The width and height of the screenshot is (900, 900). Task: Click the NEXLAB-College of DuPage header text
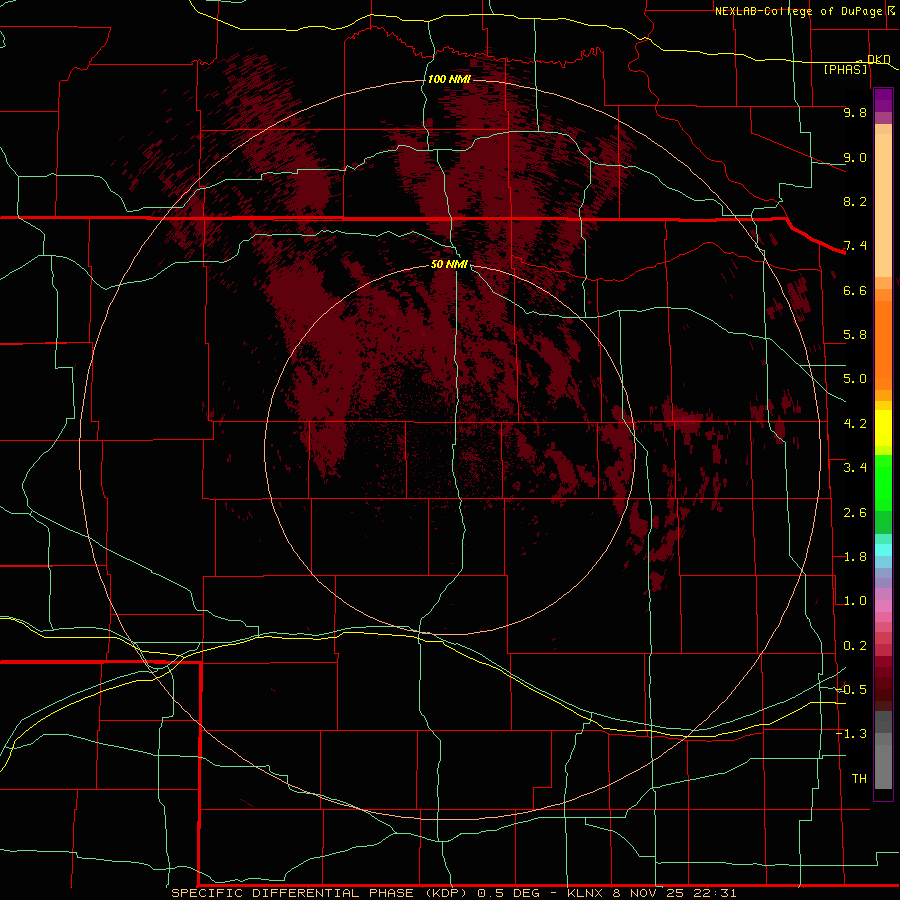(x=801, y=11)
